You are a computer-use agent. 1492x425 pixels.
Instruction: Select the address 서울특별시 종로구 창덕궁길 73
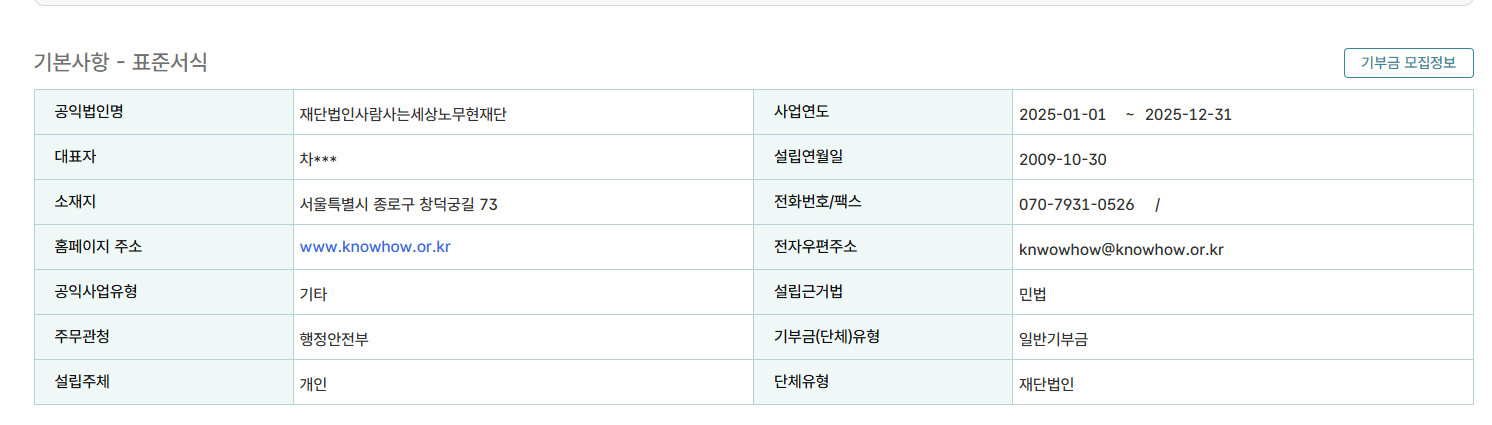coord(399,204)
